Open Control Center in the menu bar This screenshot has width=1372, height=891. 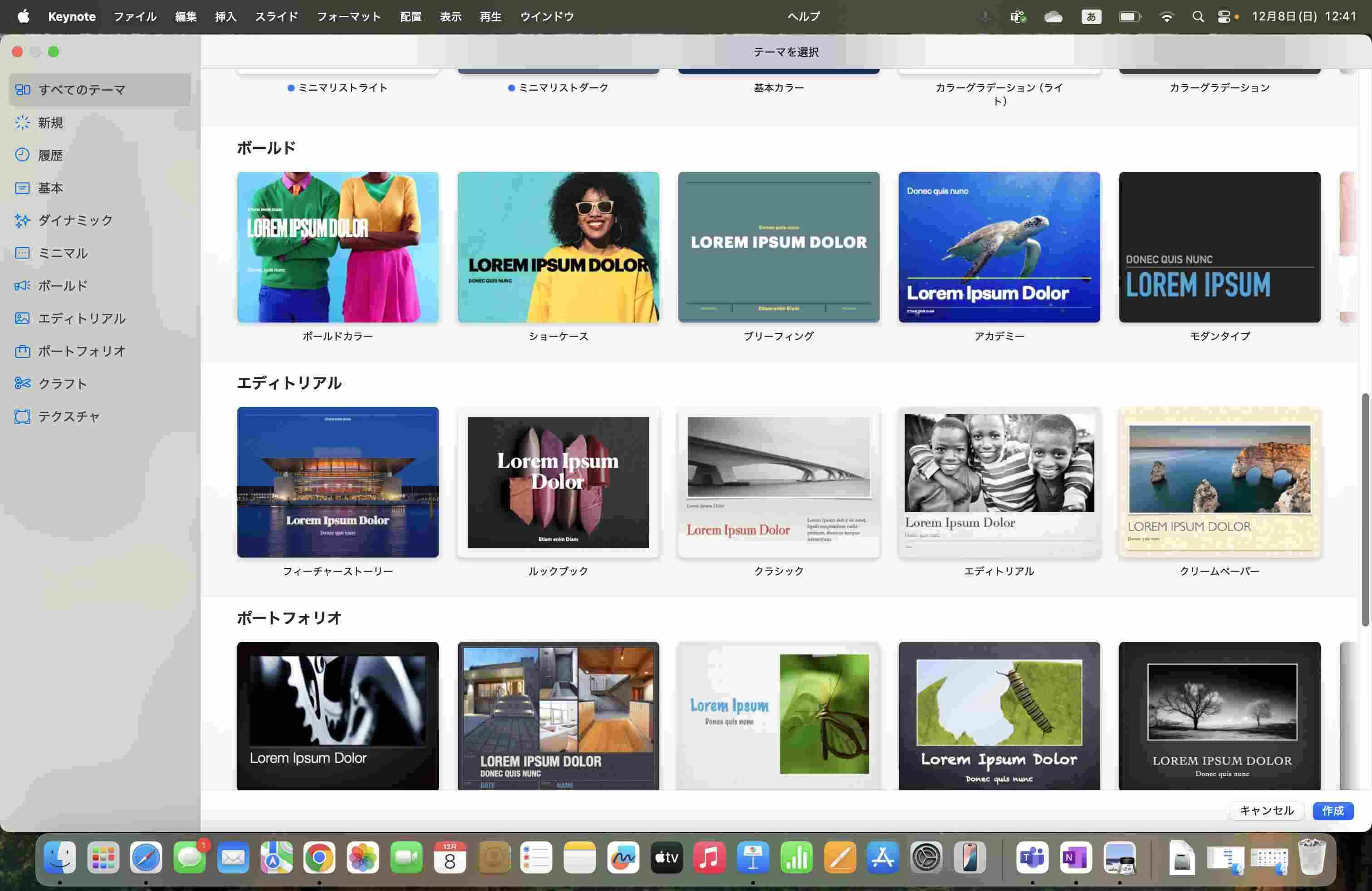click(1224, 17)
